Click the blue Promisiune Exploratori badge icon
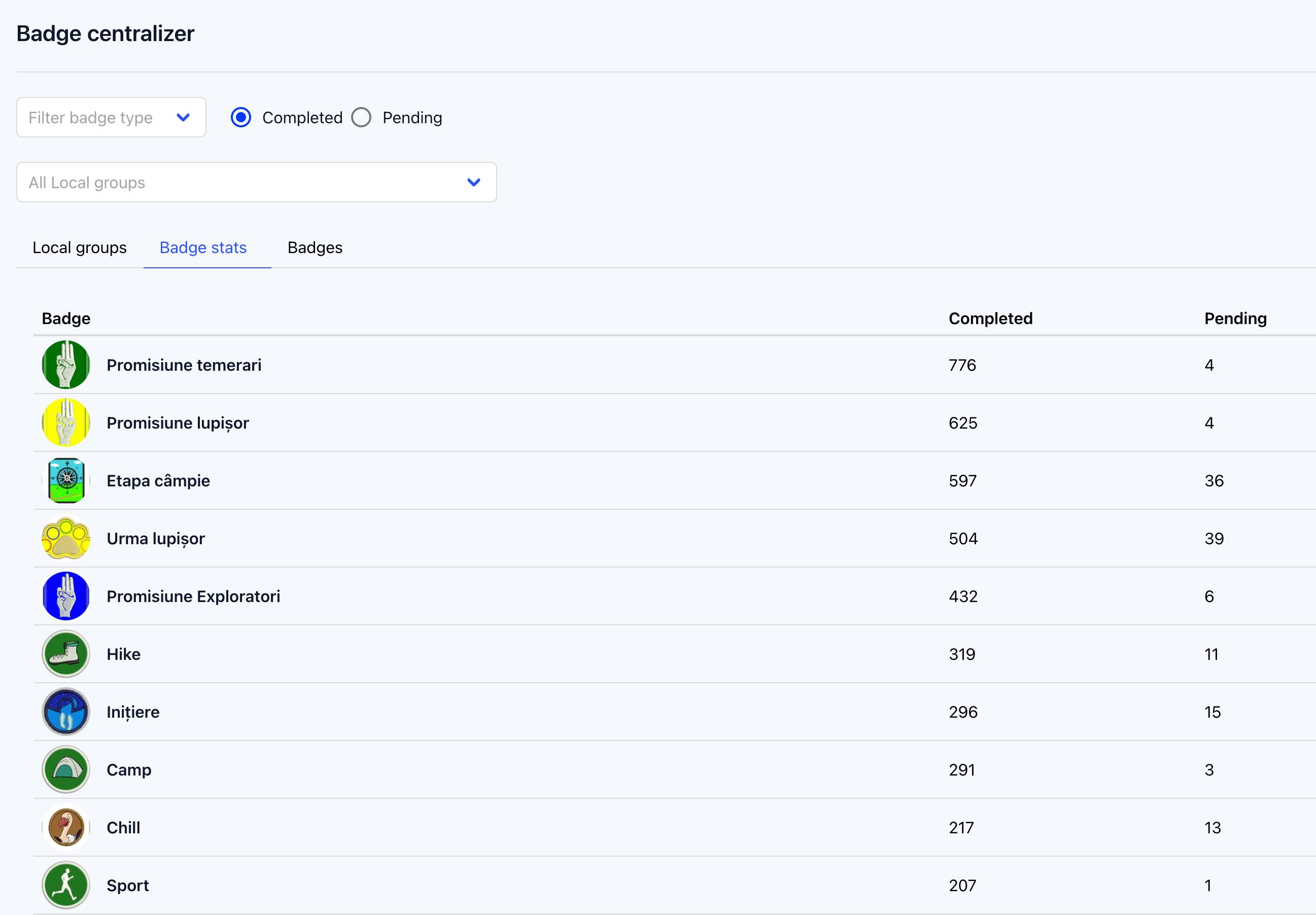The image size is (1316, 915). (66, 596)
